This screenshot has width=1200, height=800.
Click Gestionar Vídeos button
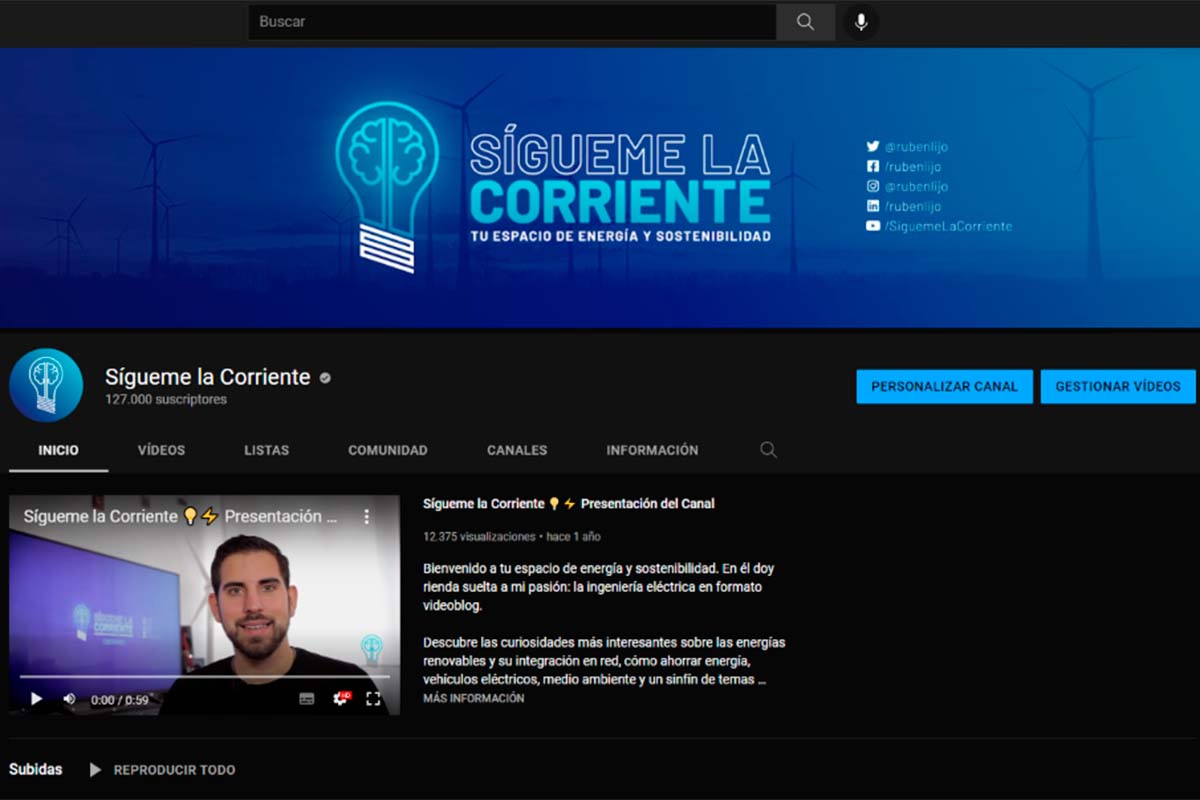1118,386
